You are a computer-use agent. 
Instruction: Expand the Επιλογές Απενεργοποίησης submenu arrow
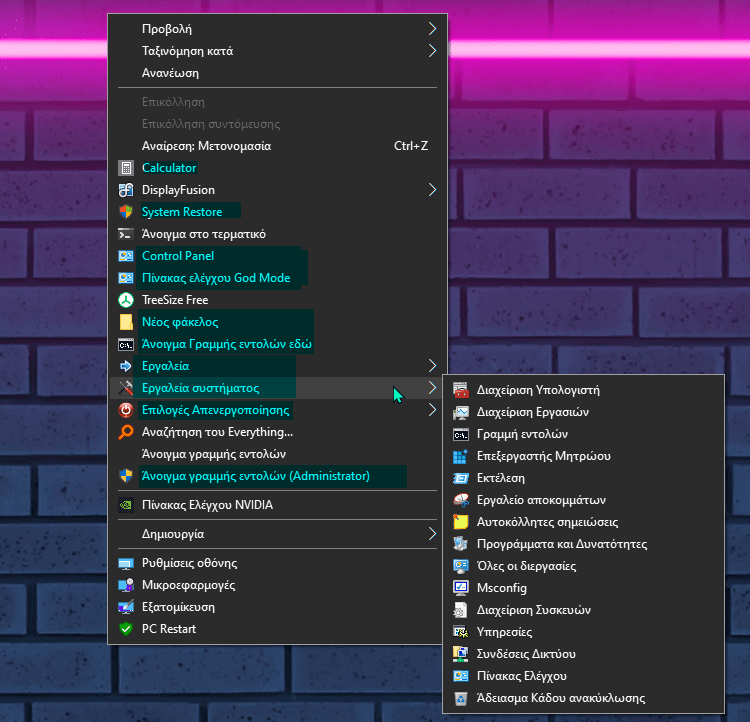pyautogui.click(x=432, y=410)
